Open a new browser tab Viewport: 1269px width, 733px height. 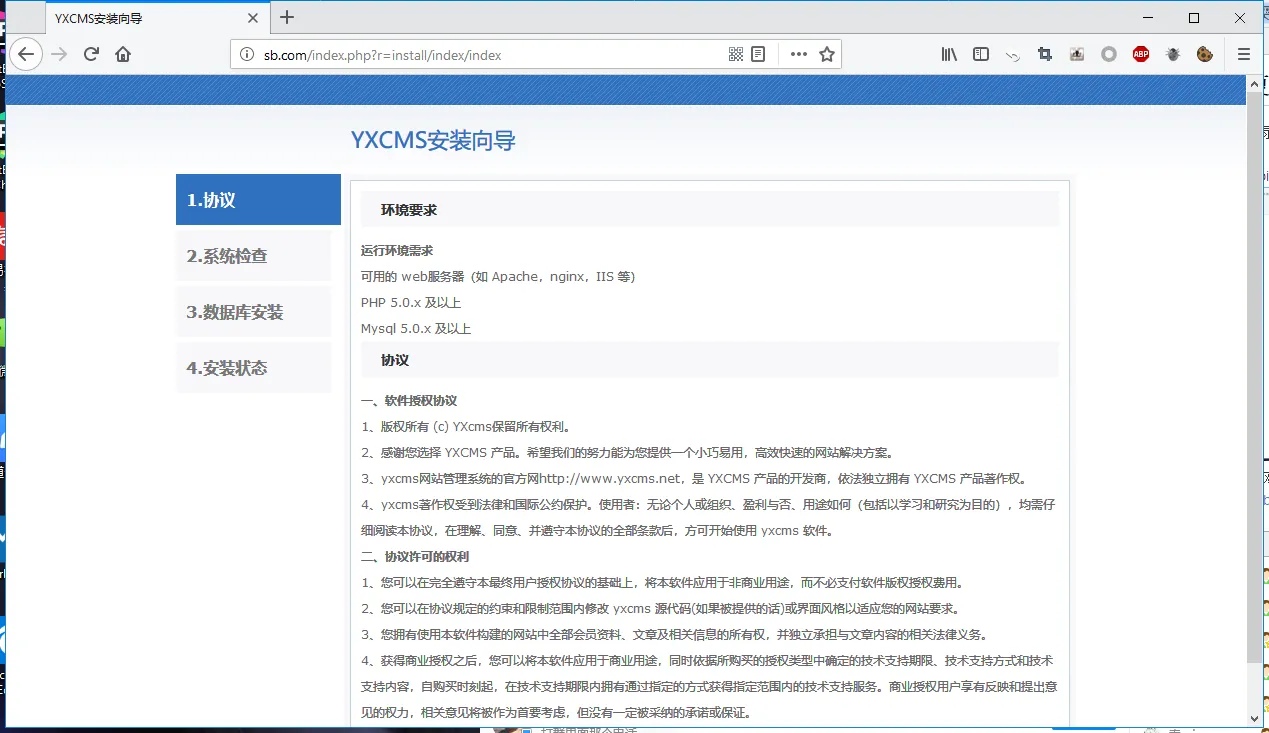(287, 17)
